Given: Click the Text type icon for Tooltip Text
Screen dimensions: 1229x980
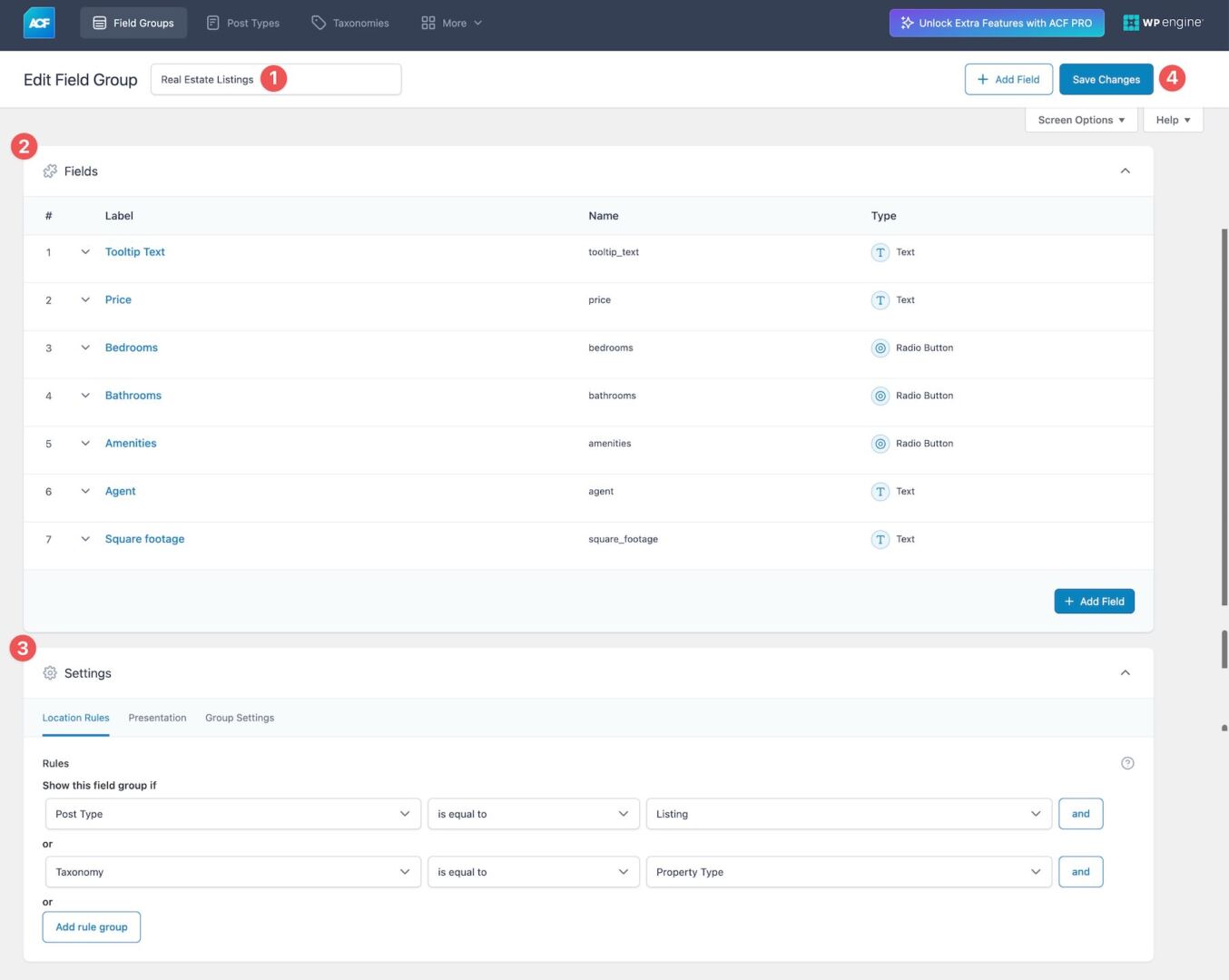Looking at the screenshot, I should point(880,252).
